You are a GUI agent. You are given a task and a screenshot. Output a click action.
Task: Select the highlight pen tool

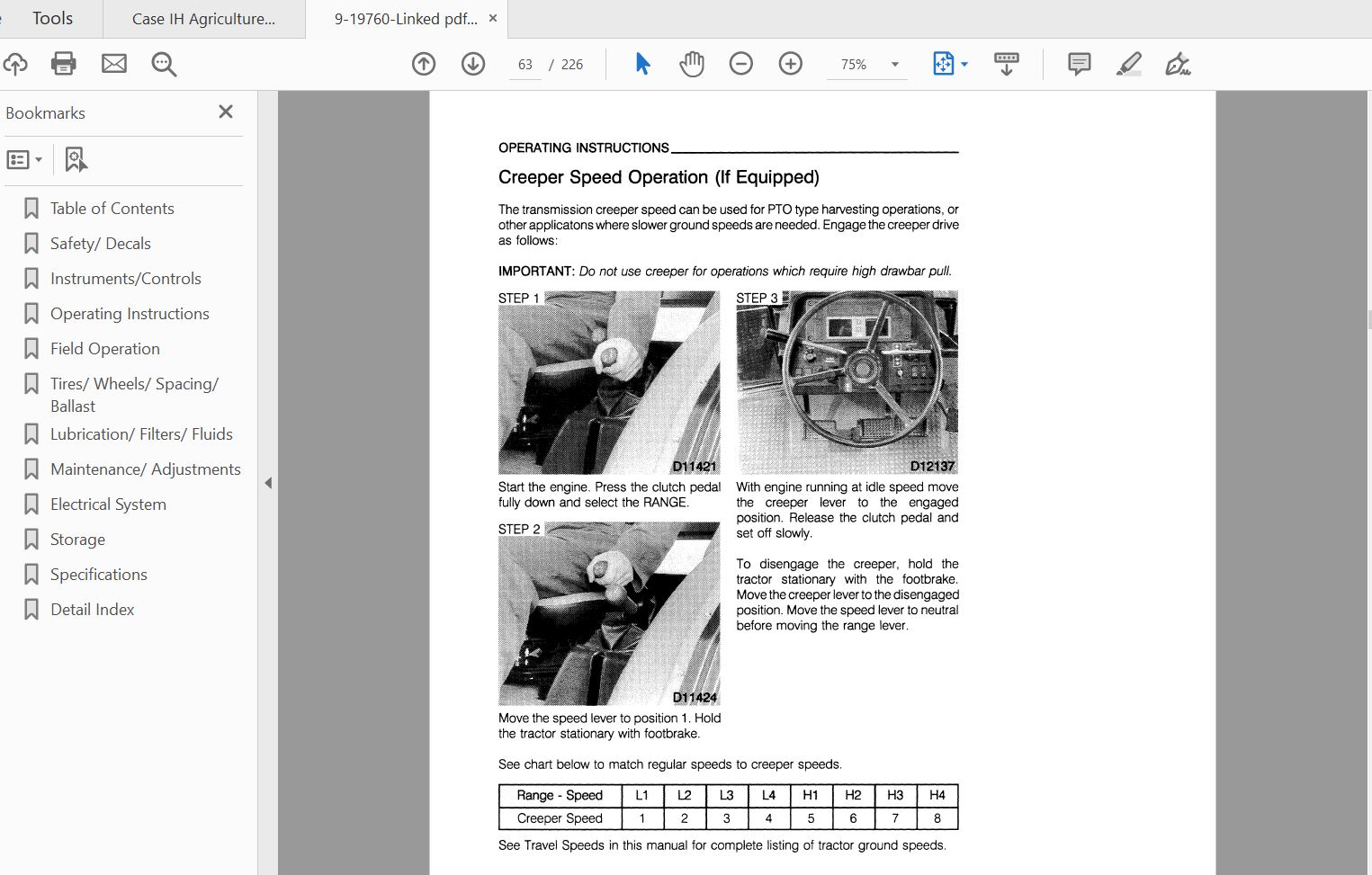click(x=1128, y=64)
